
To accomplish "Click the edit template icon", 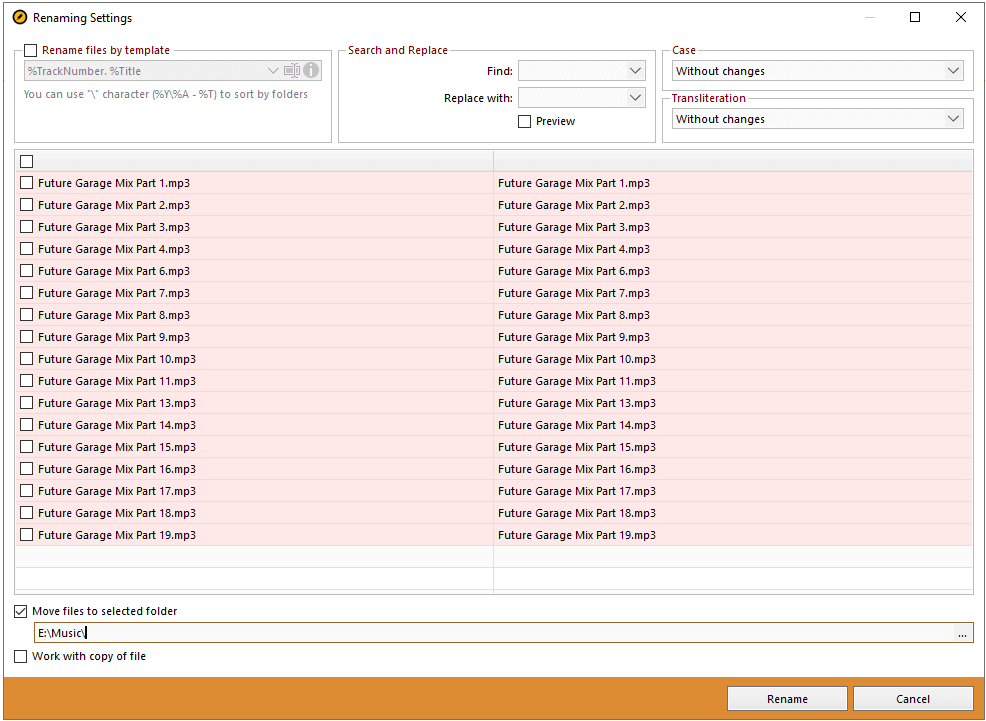I will (x=292, y=70).
